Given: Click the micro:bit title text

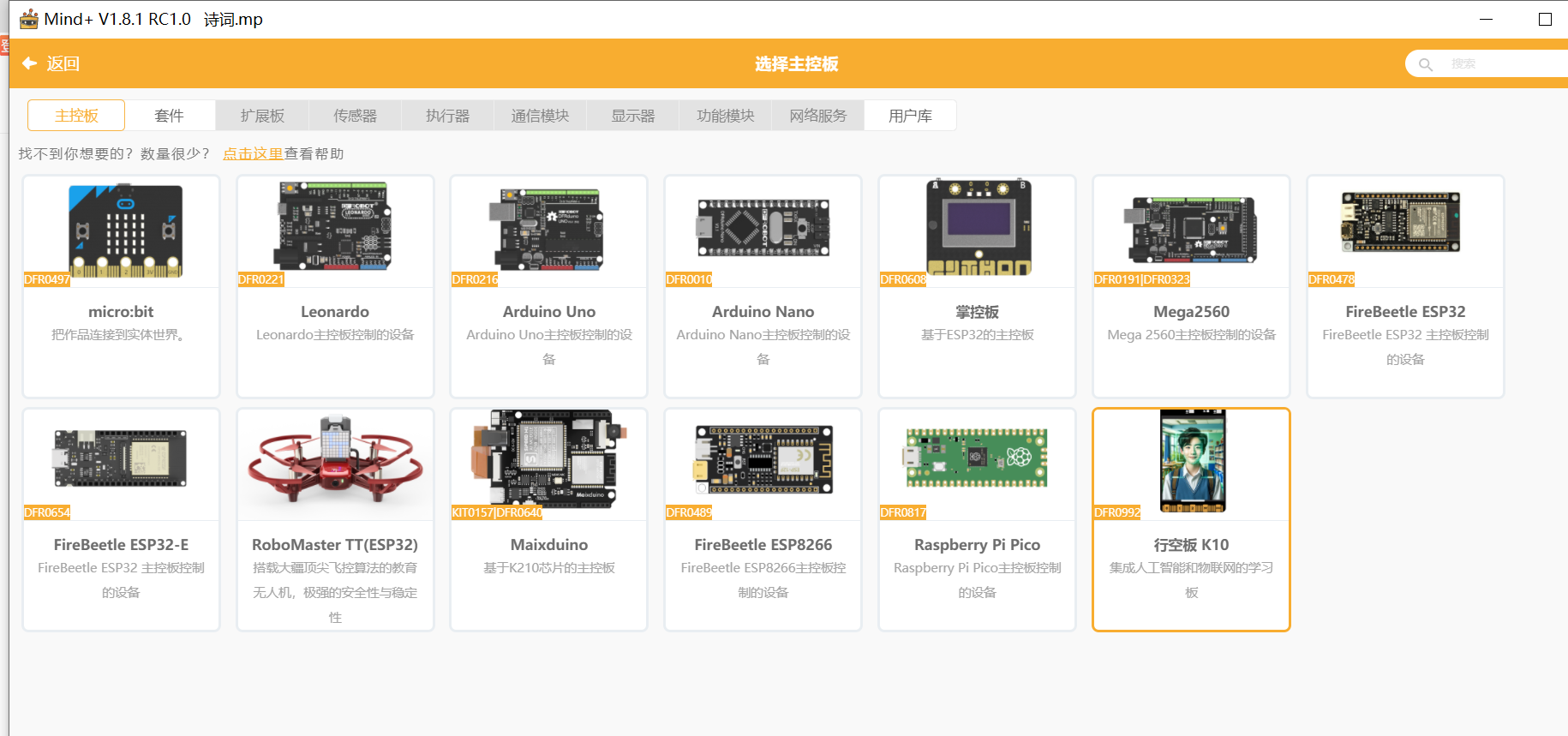Looking at the screenshot, I should pos(121,312).
